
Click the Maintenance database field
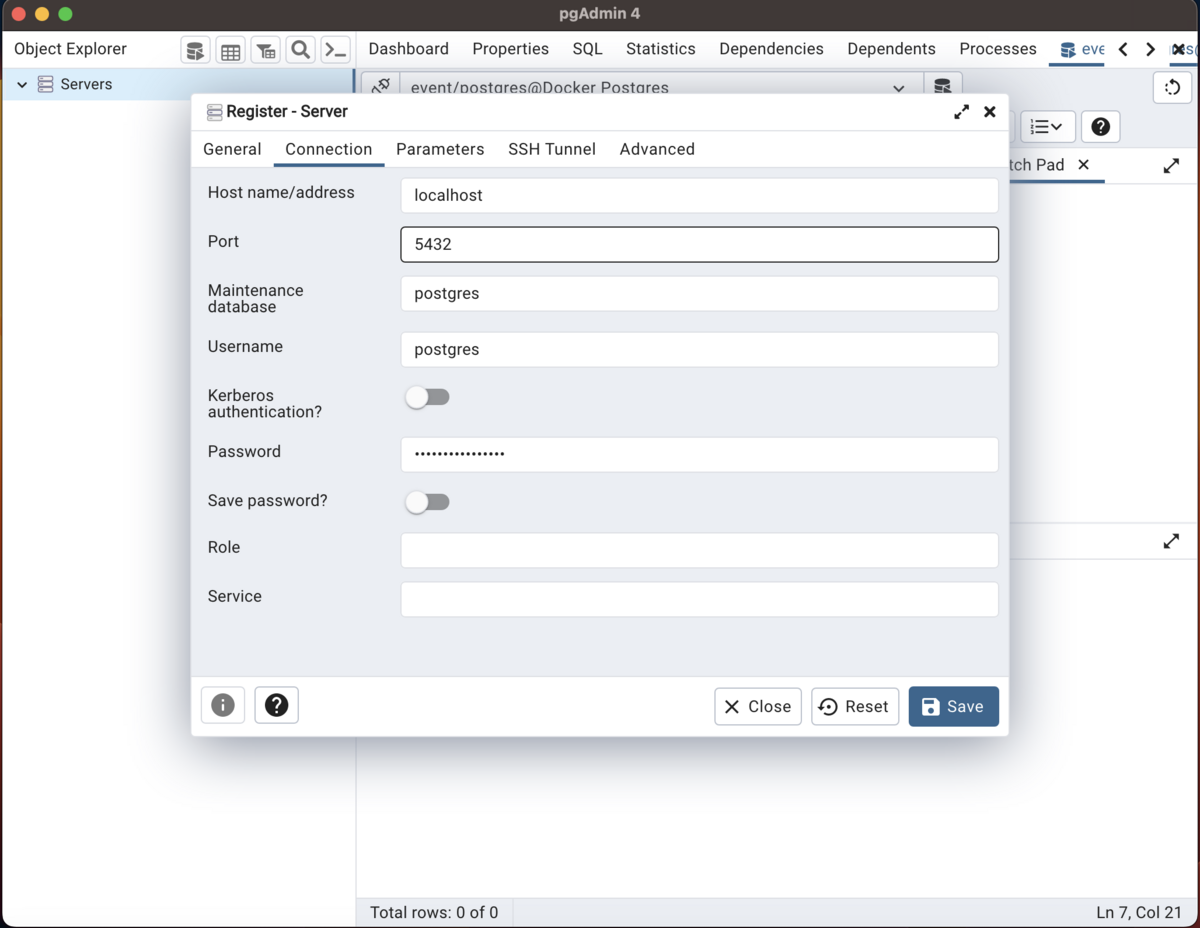(x=699, y=294)
